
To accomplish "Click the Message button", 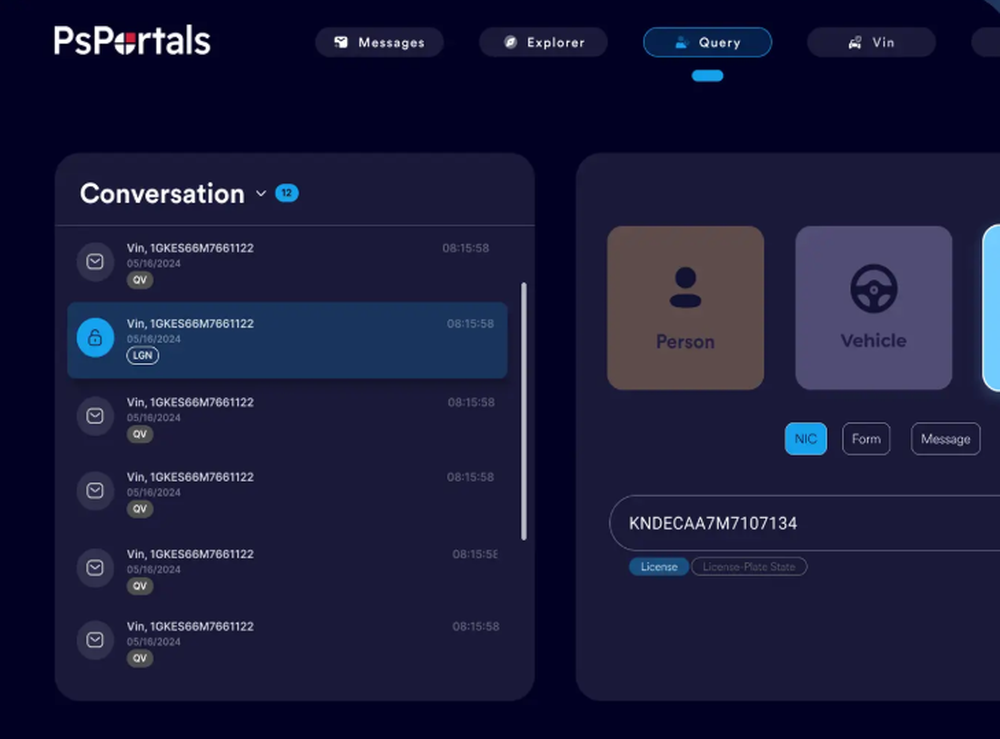I will pos(945,438).
